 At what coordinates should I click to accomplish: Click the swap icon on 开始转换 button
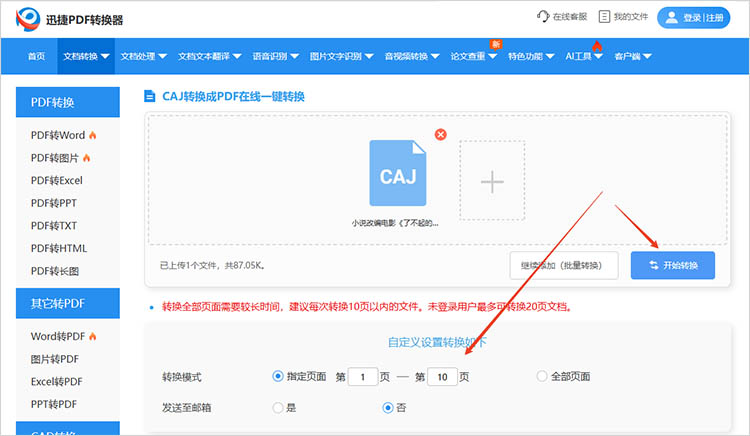click(654, 265)
